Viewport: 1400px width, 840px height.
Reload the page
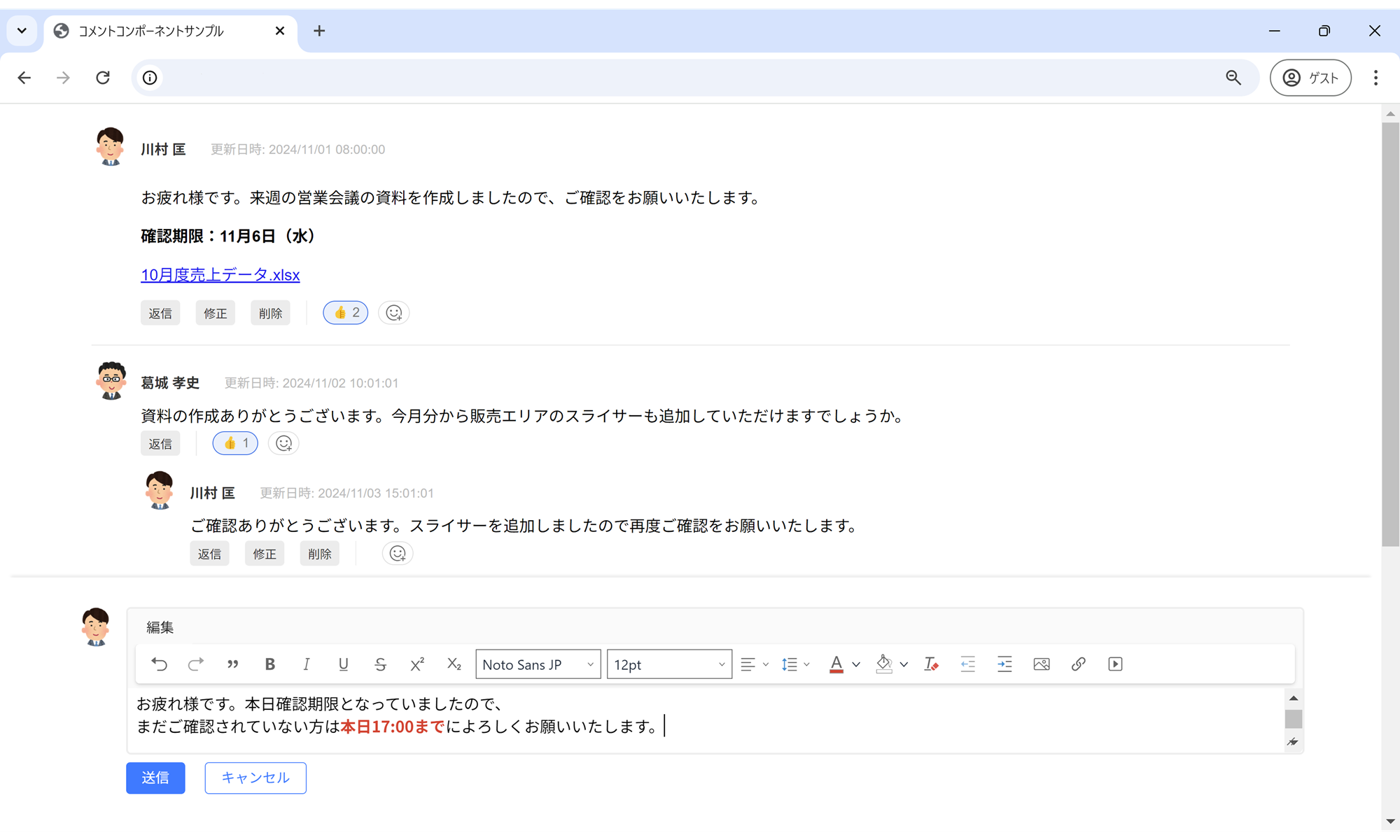coord(103,78)
